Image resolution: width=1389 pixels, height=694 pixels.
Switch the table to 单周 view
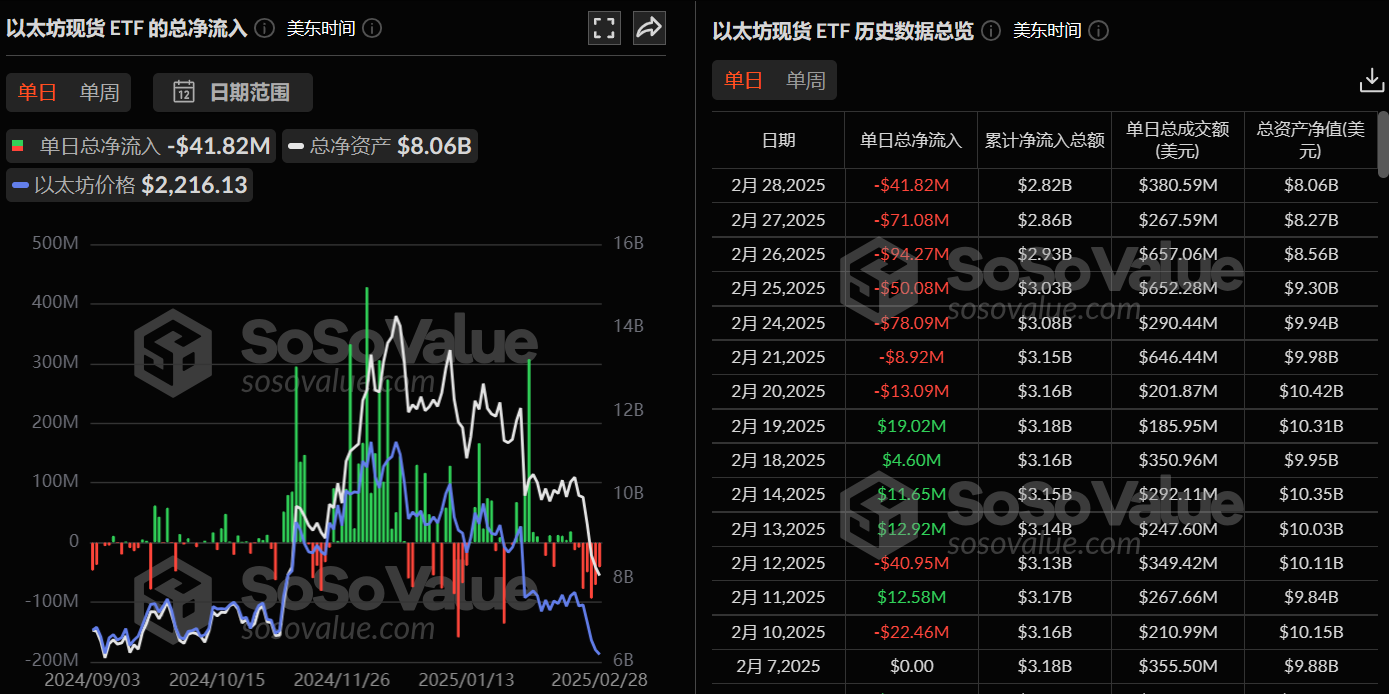[x=805, y=80]
